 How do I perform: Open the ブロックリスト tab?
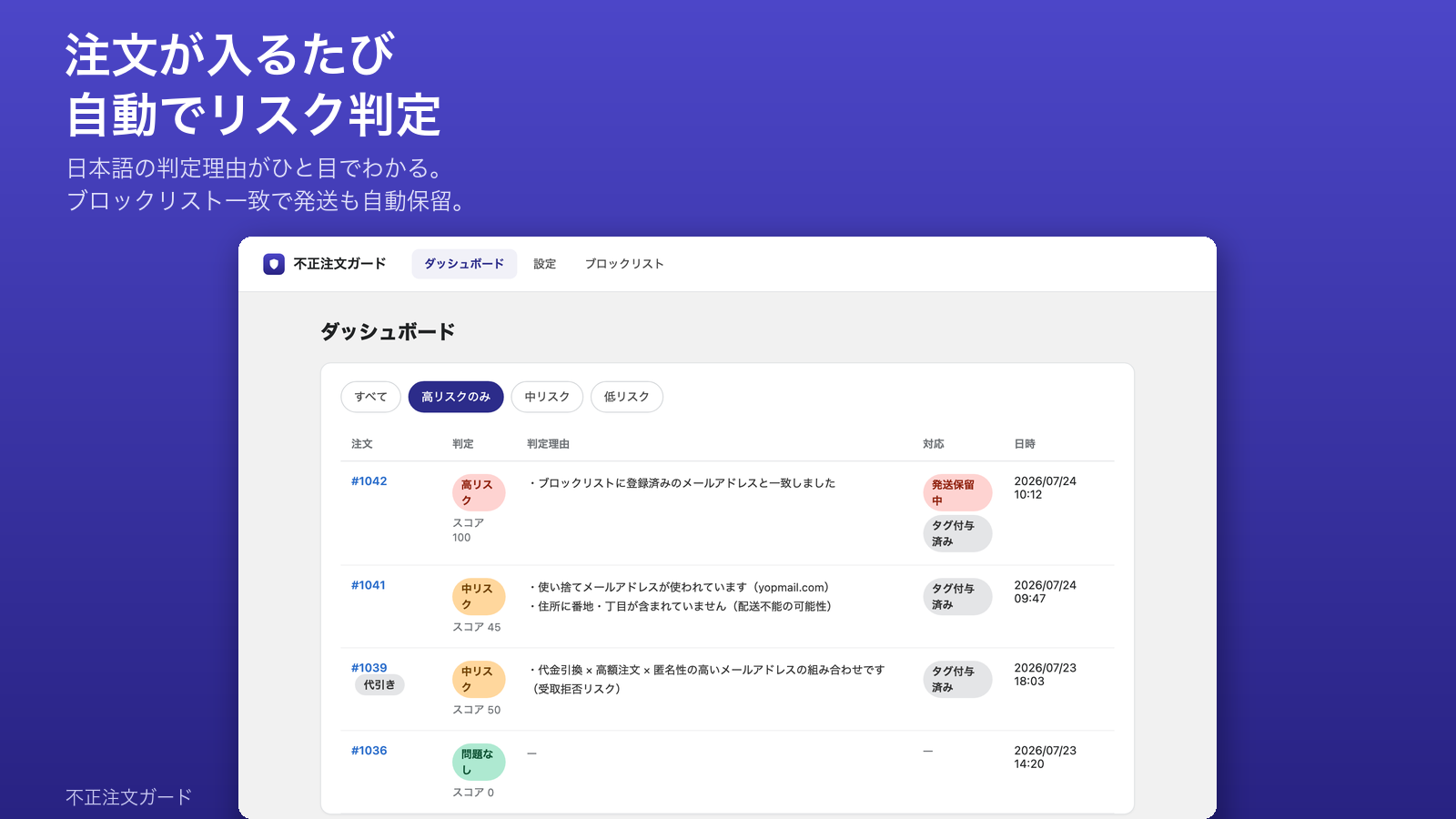click(x=624, y=264)
